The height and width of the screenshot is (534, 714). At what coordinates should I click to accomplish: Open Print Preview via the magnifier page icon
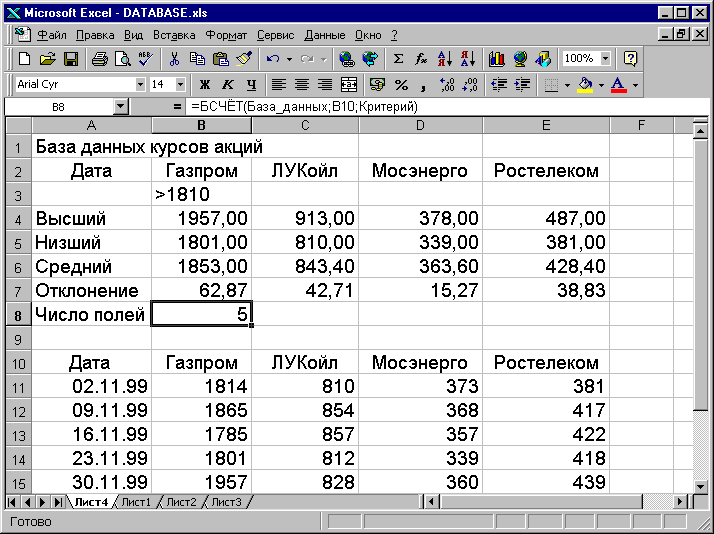122,59
